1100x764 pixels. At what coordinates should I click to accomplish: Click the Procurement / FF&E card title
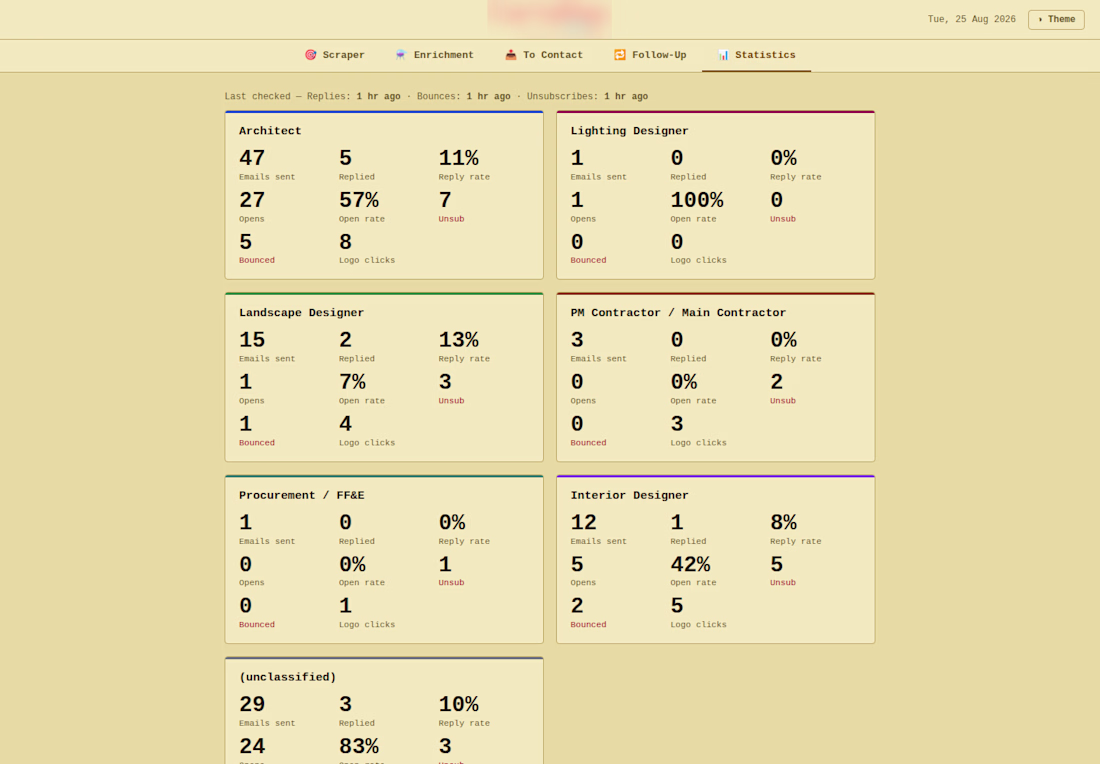(x=302, y=495)
